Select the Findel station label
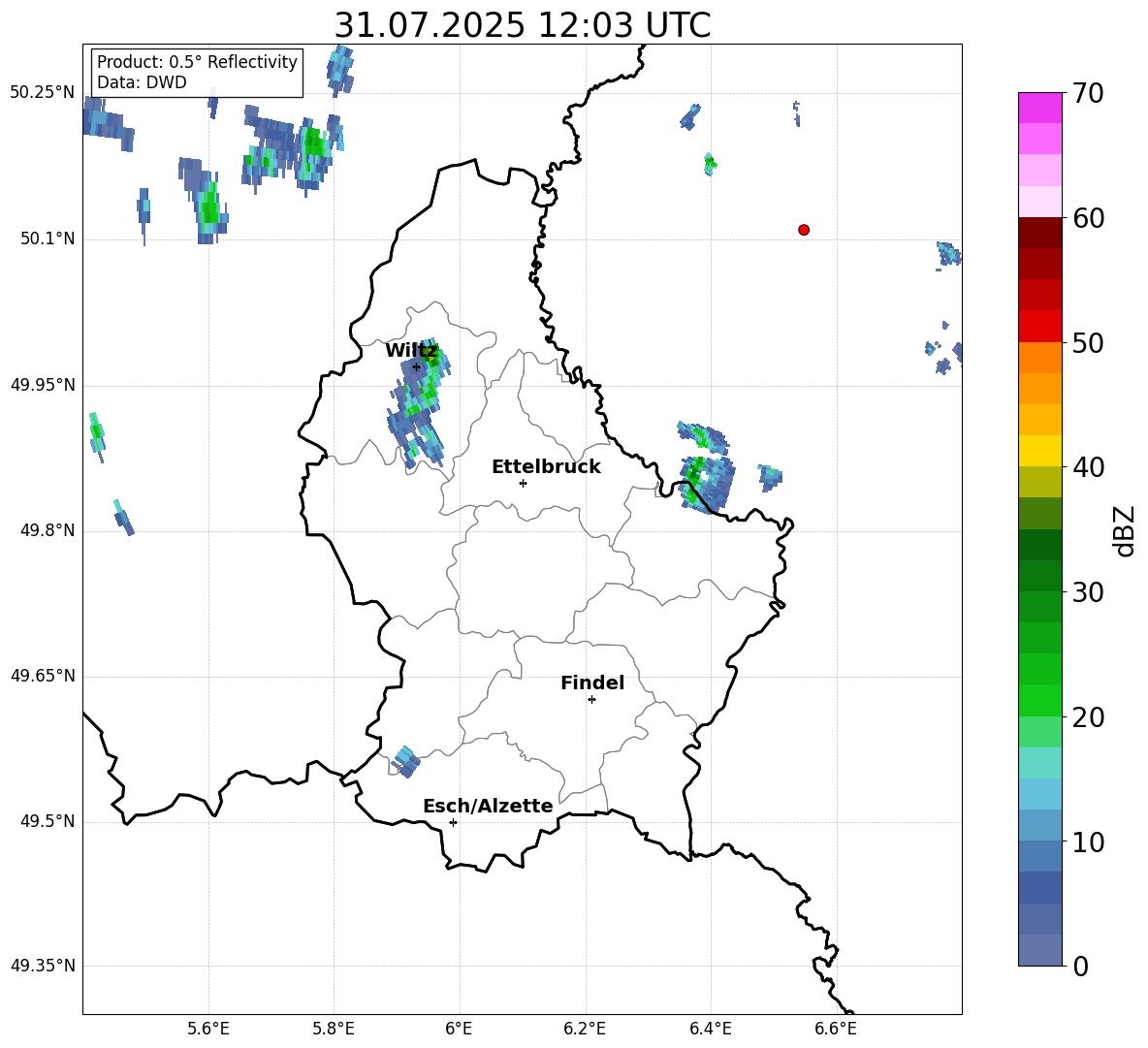Screen dimensions: 1148x1048 592,683
